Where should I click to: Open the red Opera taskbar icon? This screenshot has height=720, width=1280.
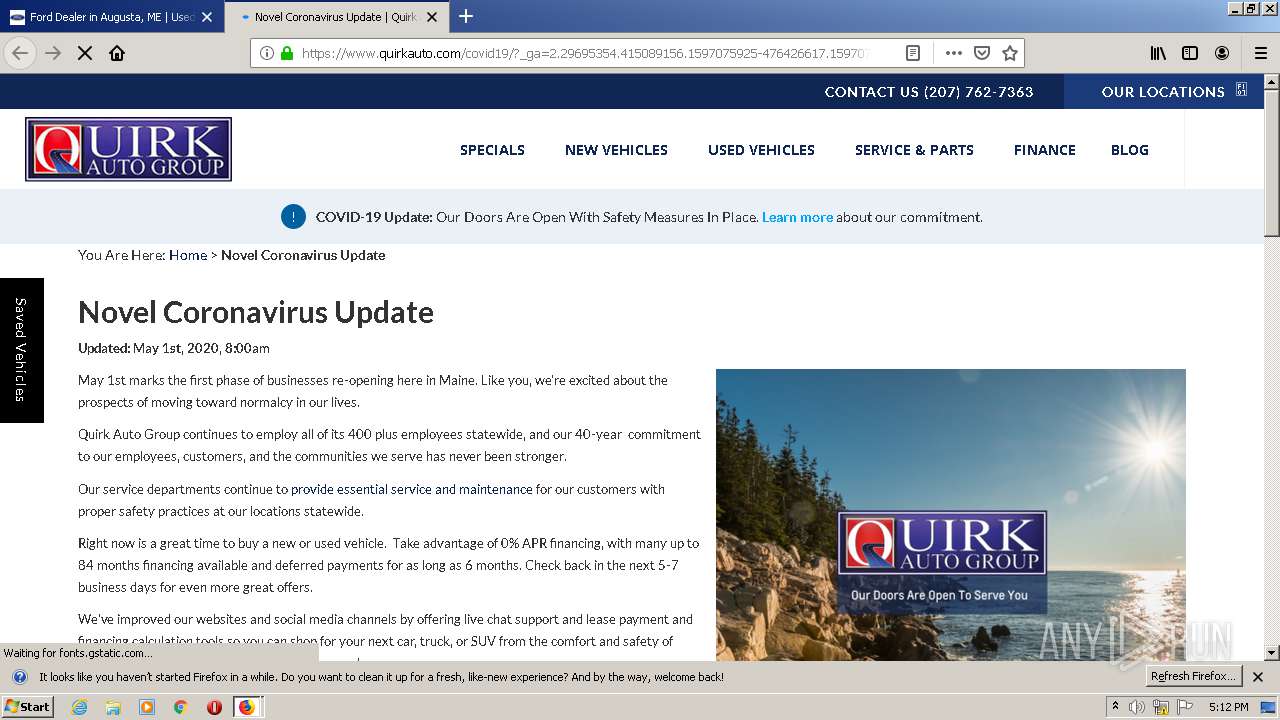(214, 707)
